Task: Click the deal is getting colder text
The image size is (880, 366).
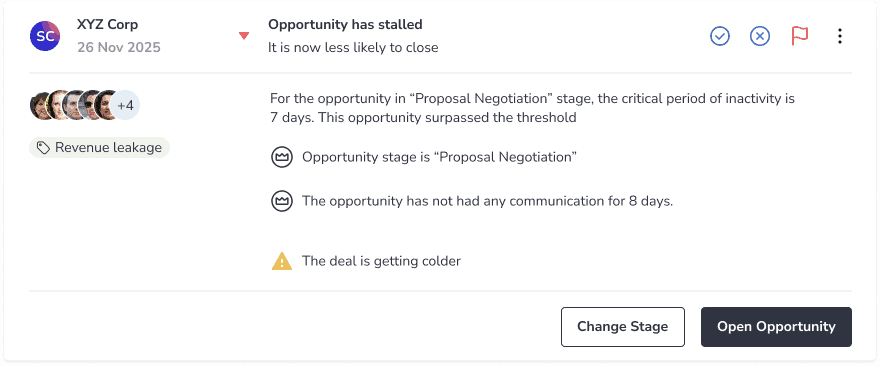Action: [381, 261]
